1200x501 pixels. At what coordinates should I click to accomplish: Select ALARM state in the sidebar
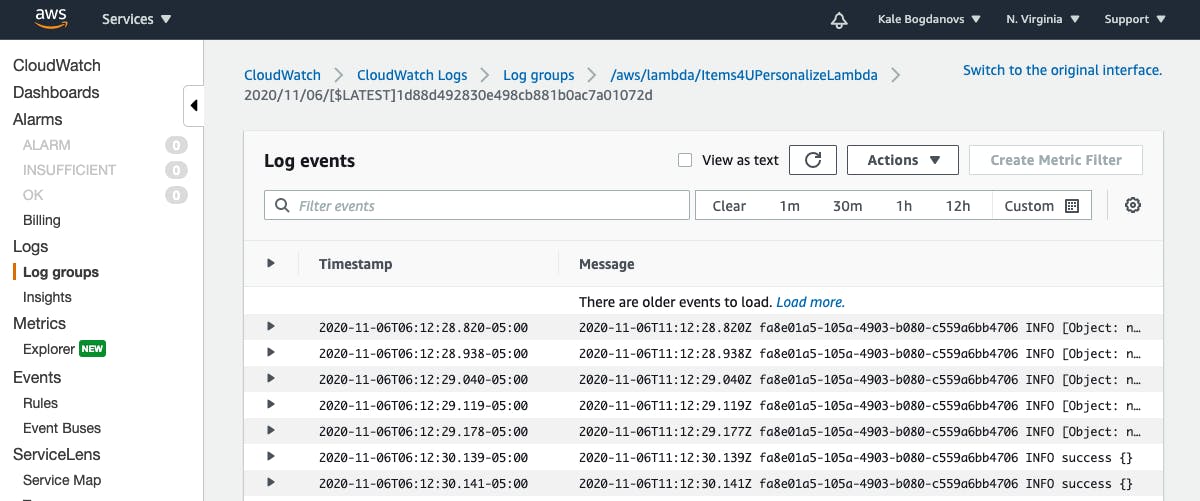tap(47, 145)
